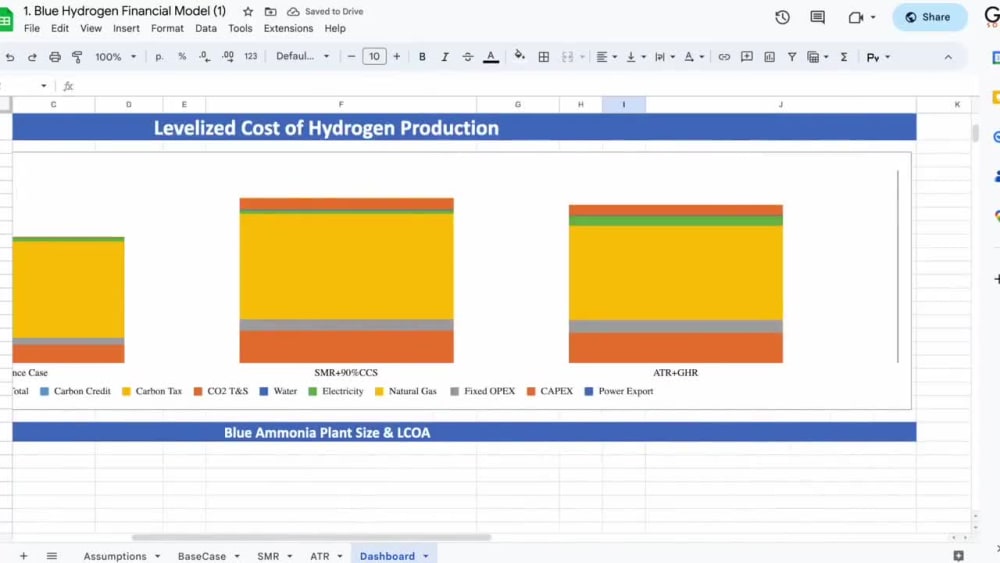Open the View menu
Screen dimensions: 1000x563
pyautogui.click(x=91, y=28)
